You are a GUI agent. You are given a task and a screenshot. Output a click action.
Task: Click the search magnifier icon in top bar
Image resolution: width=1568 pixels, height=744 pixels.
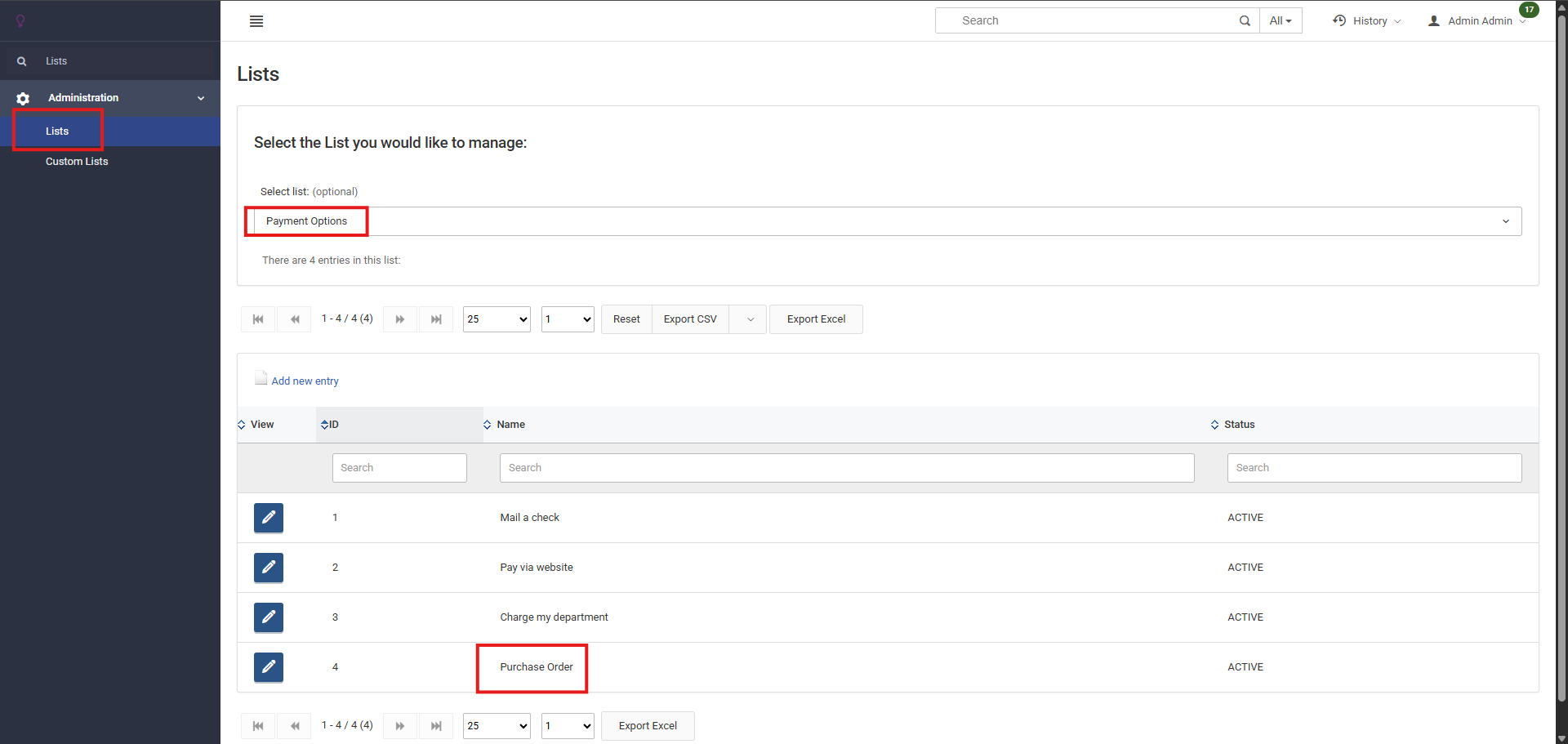pyautogui.click(x=1245, y=21)
